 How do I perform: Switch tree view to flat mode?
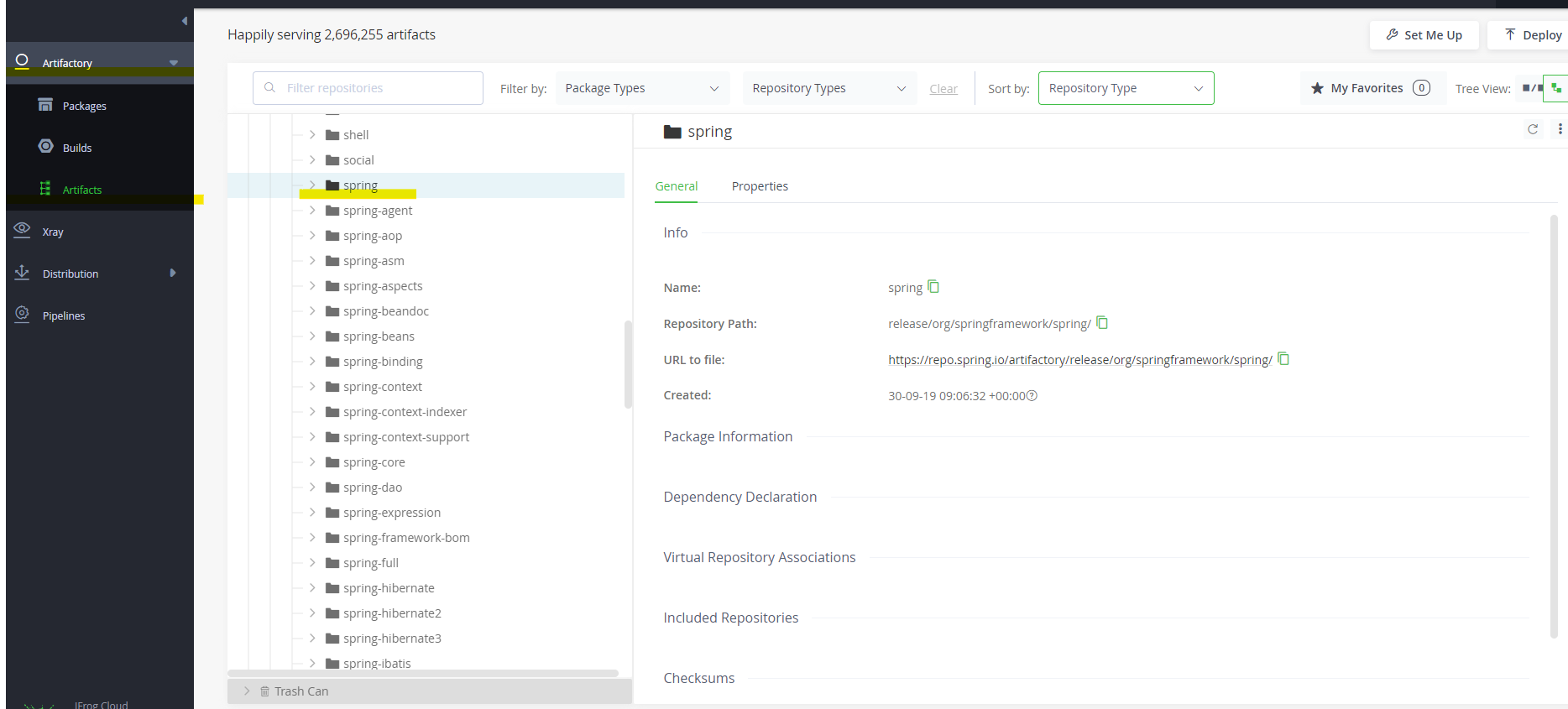[1532, 88]
